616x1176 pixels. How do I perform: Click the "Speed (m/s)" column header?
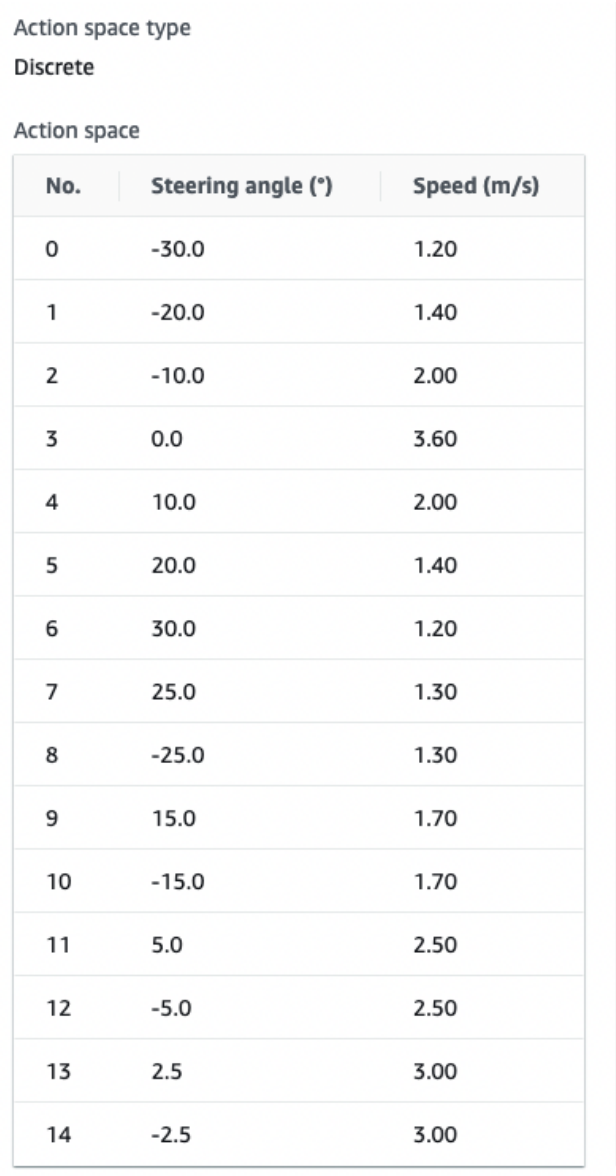(x=476, y=185)
